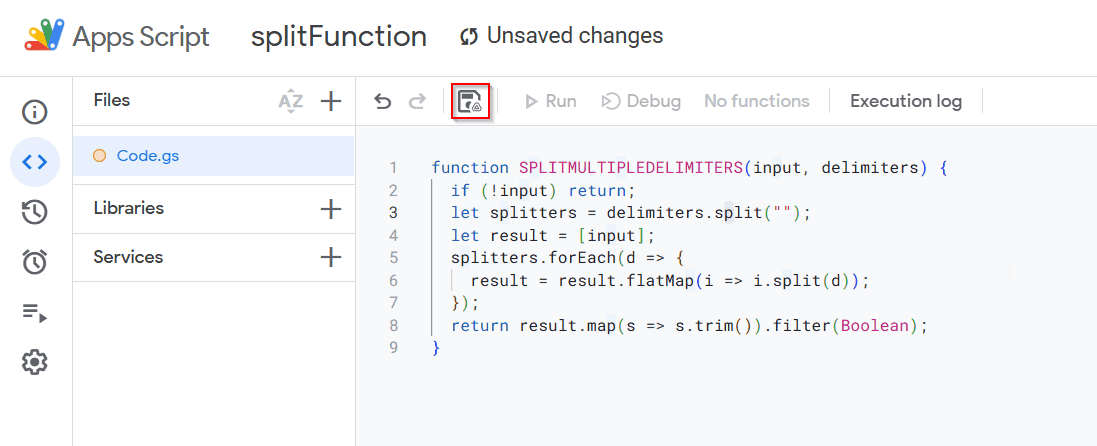Click the return result.map code line
The width and height of the screenshot is (1097, 446).
[x=689, y=325]
